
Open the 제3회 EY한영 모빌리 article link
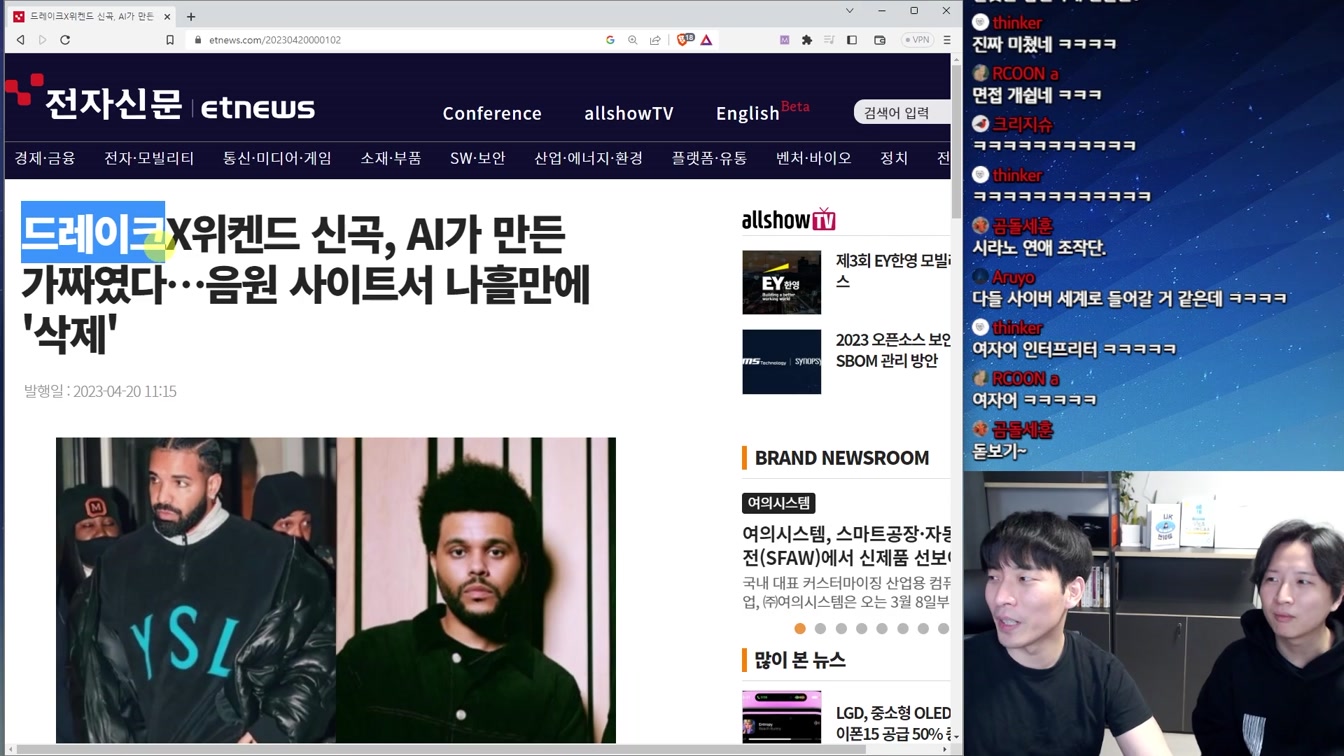click(893, 271)
